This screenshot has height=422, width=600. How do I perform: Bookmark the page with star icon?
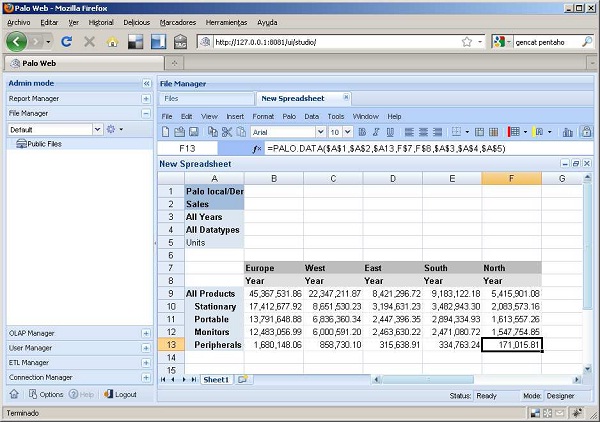coord(467,42)
